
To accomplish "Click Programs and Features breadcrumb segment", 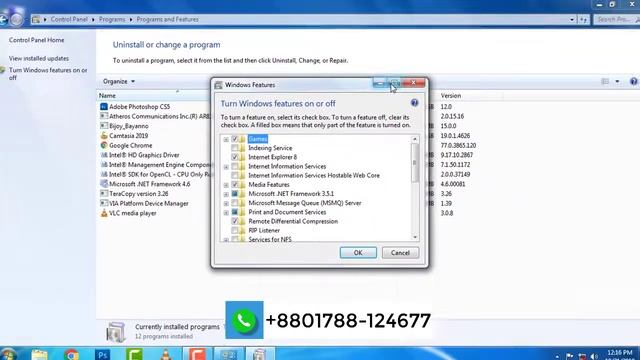I will 167,19.
